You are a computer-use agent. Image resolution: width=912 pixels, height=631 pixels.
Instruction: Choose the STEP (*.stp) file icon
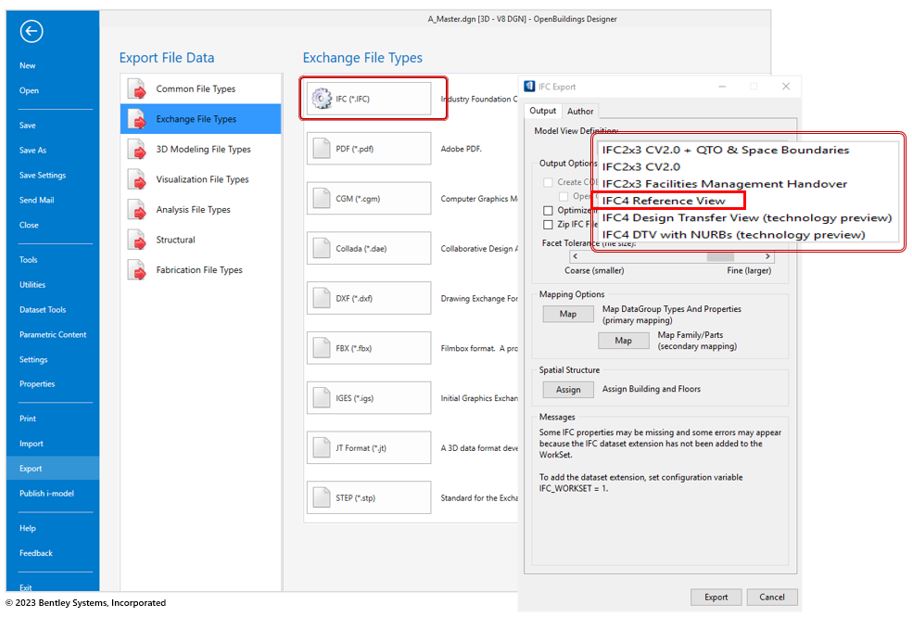pyautogui.click(x=322, y=497)
